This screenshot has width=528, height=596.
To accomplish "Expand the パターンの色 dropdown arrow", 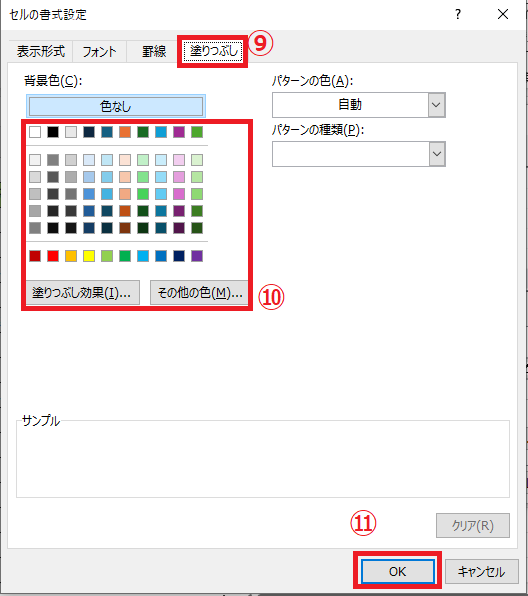I will [436, 105].
